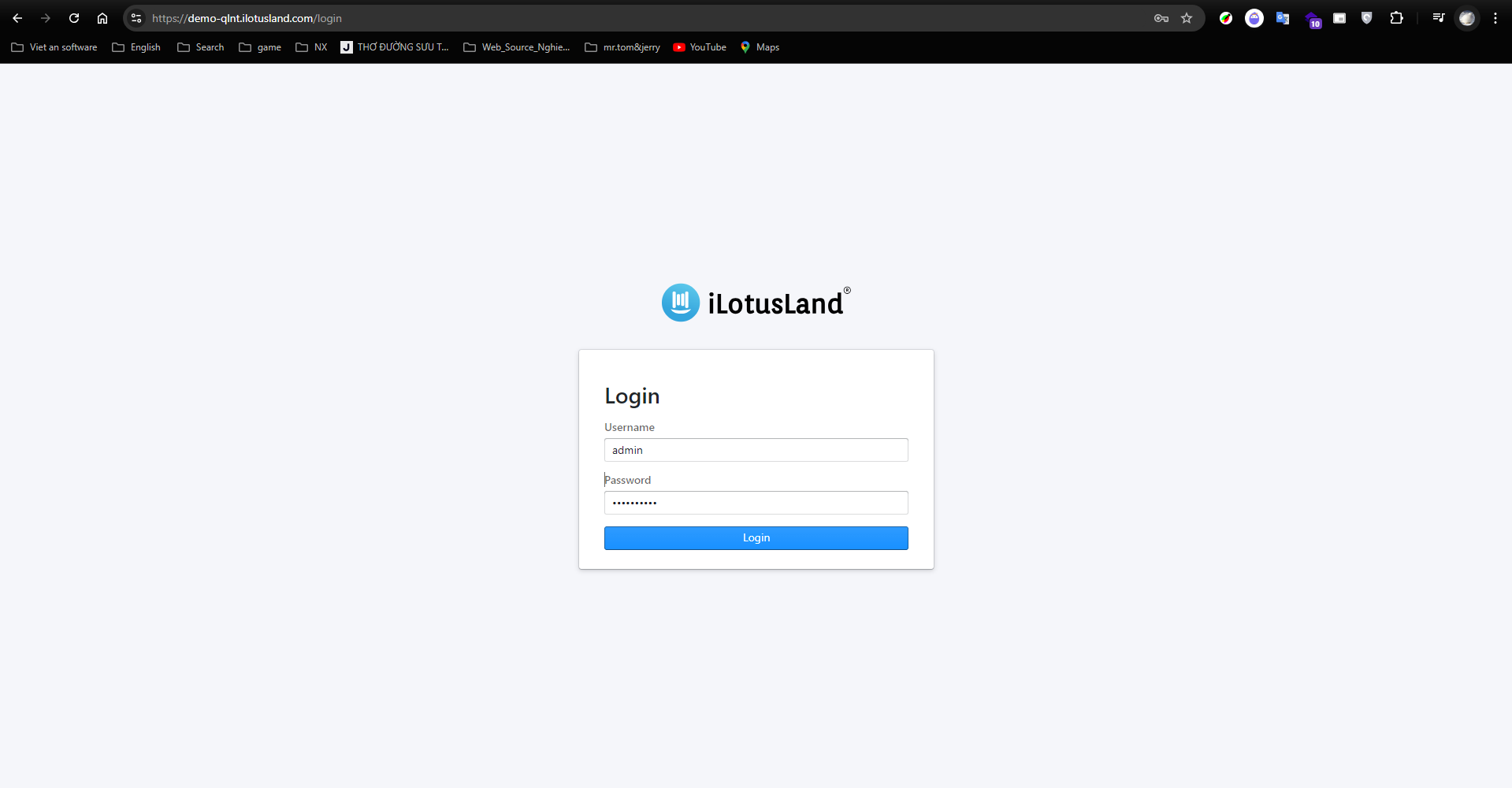Open THƠ ĐƯỜNG SUU T... bookmark
The width and height of the screenshot is (1512, 788).
point(395,47)
